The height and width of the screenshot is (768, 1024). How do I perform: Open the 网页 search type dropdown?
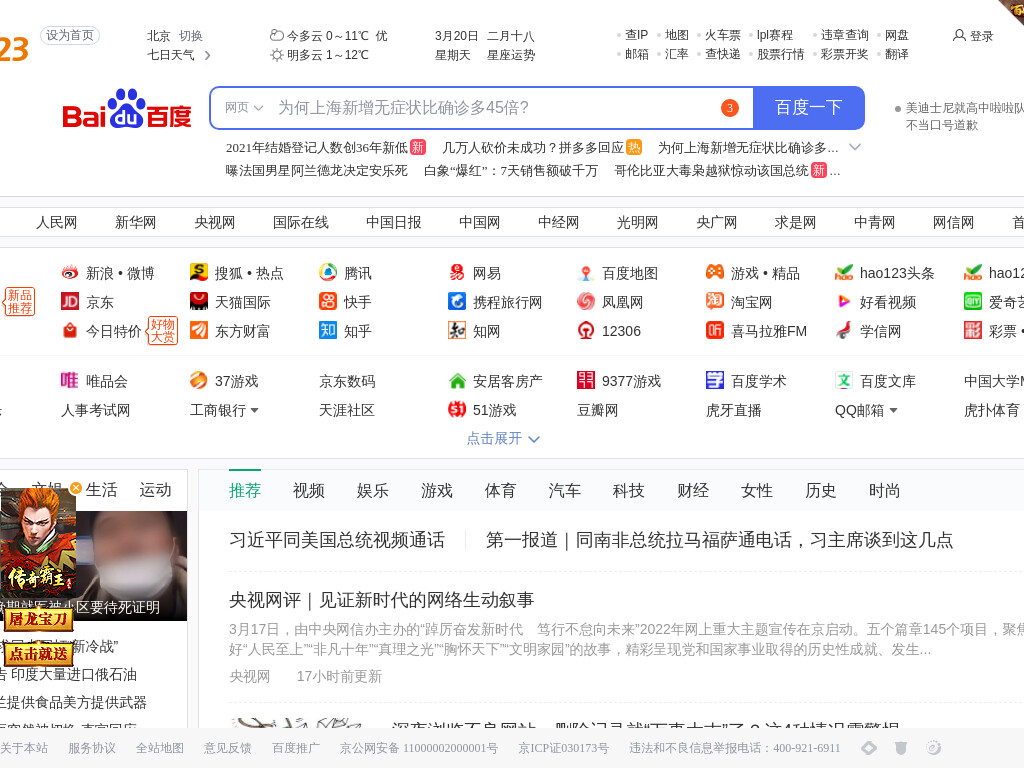(x=244, y=108)
